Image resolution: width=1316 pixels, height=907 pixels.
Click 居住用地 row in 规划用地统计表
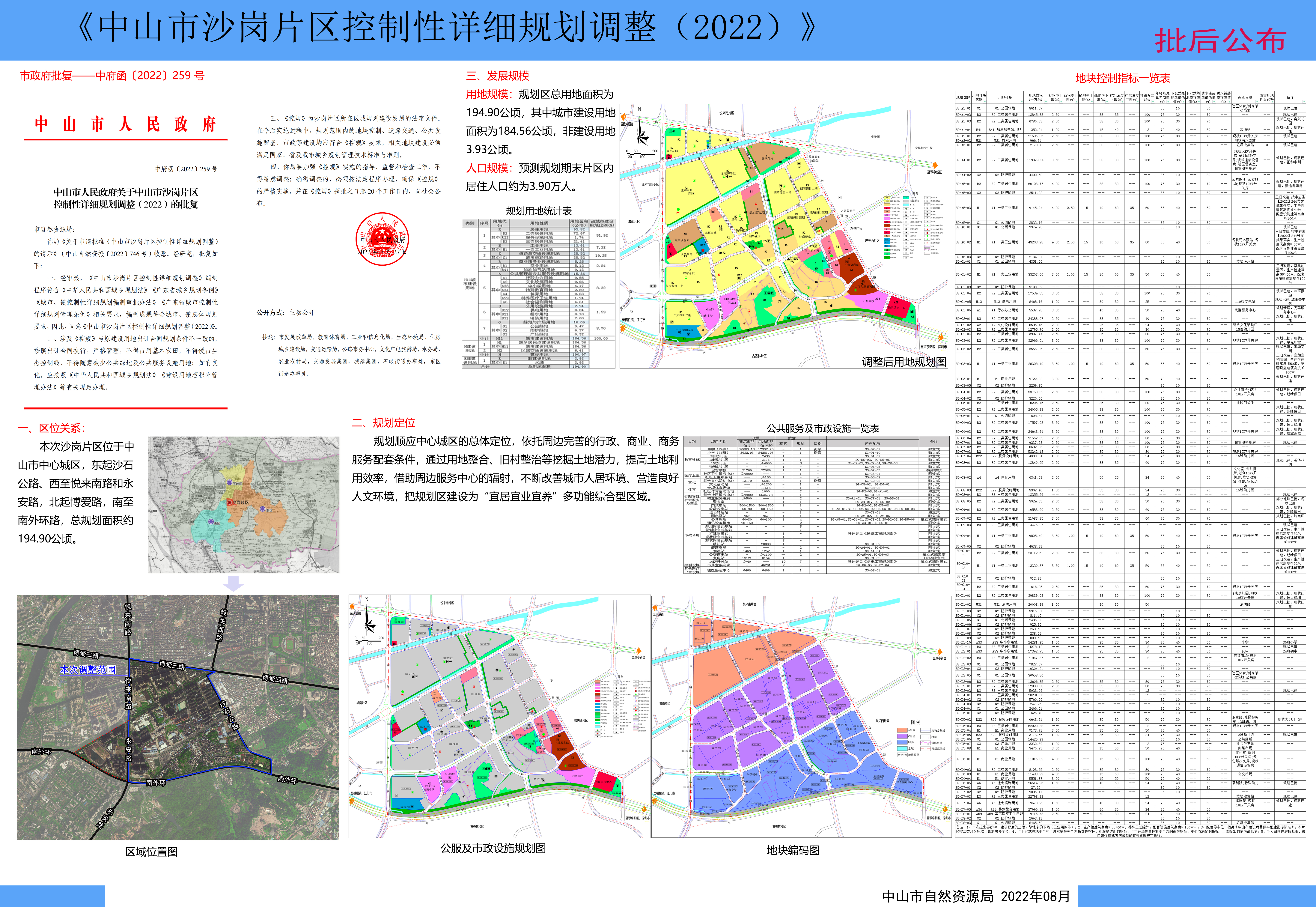pyautogui.click(x=540, y=229)
